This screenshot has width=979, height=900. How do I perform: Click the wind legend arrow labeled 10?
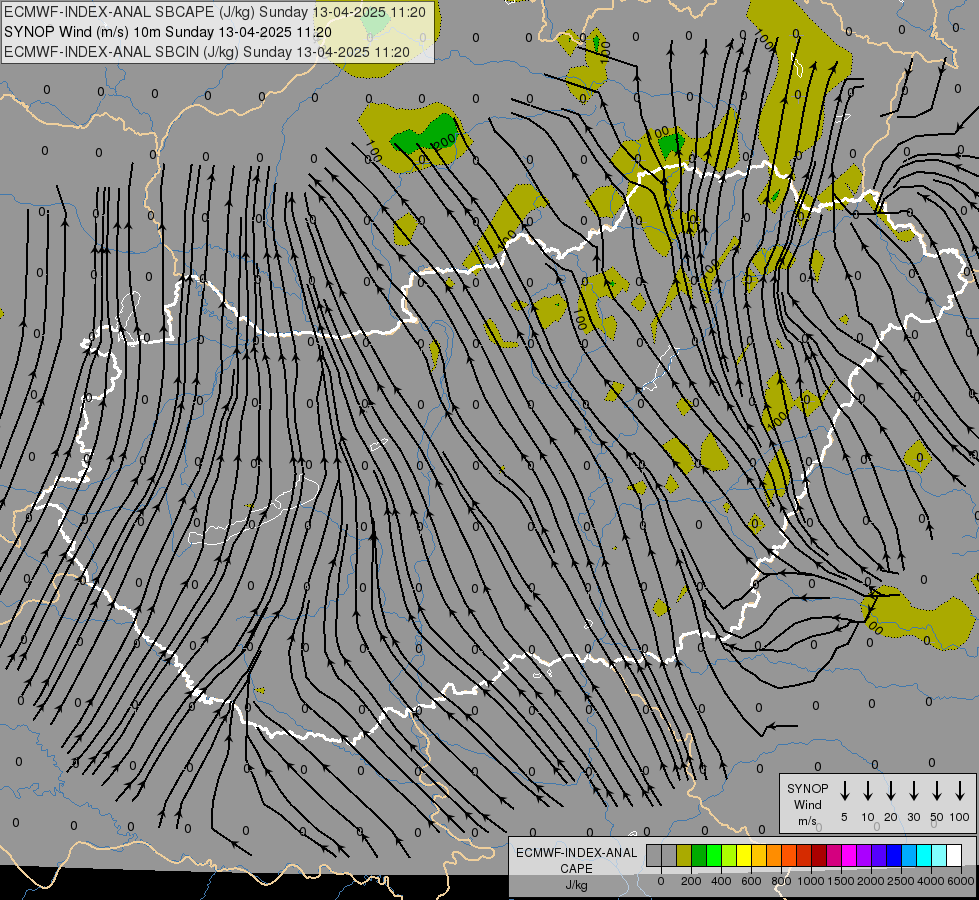(867, 791)
